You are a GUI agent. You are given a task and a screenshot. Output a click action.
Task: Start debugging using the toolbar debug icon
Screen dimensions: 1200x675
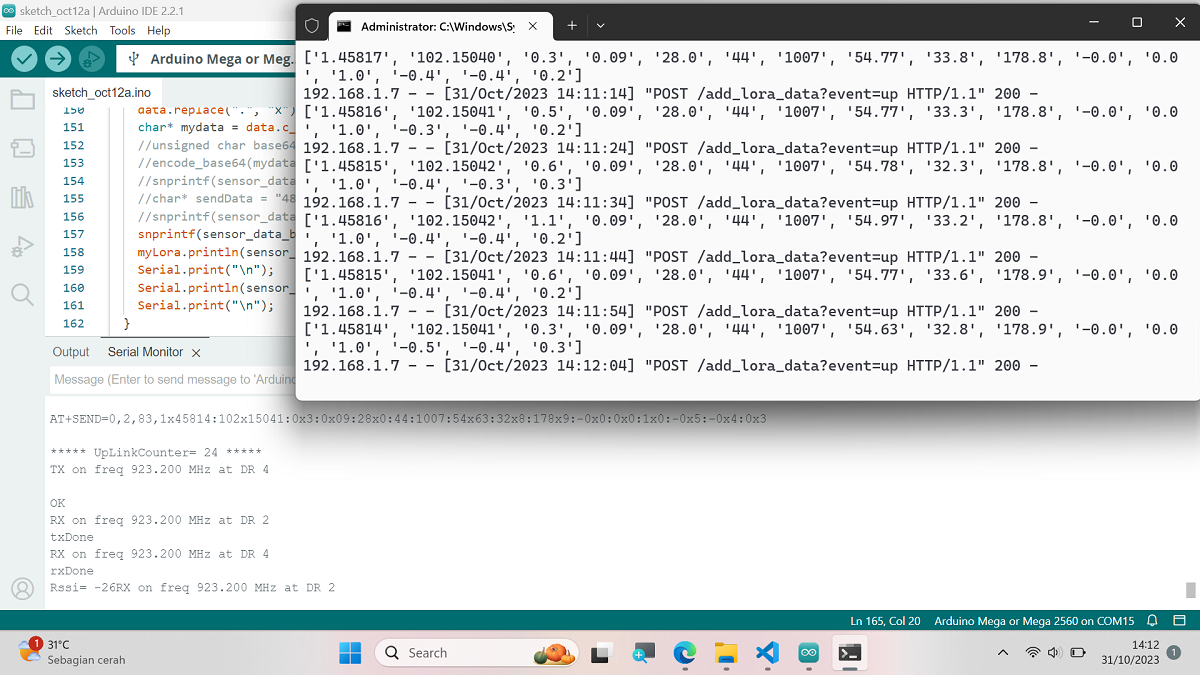pos(92,59)
